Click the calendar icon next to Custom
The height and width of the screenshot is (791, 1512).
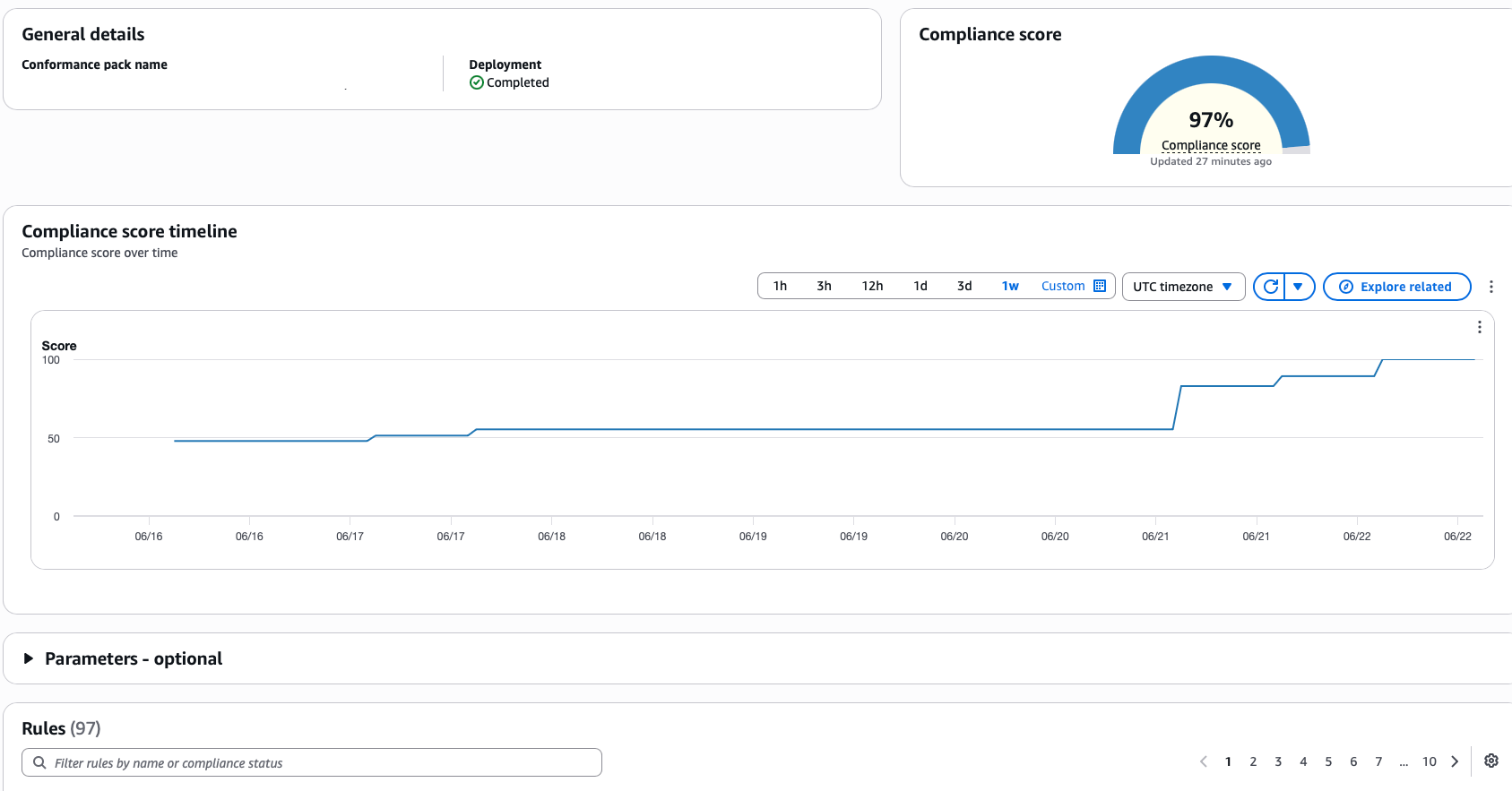point(1100,286)
